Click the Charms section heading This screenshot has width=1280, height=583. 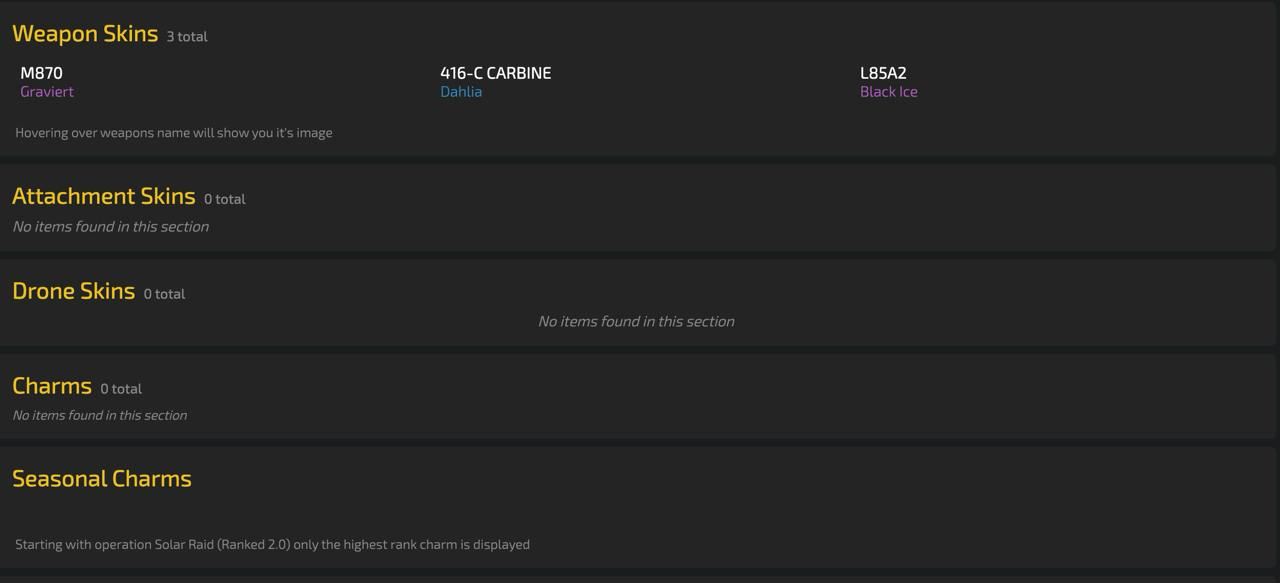52,386
